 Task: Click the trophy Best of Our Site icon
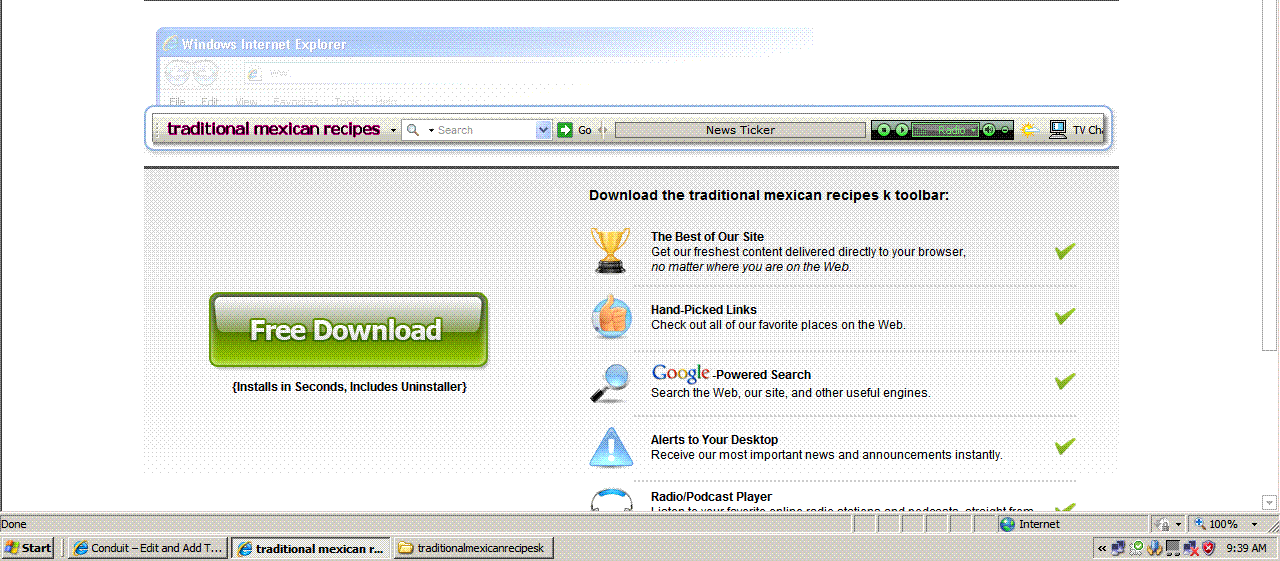point(610,249)
